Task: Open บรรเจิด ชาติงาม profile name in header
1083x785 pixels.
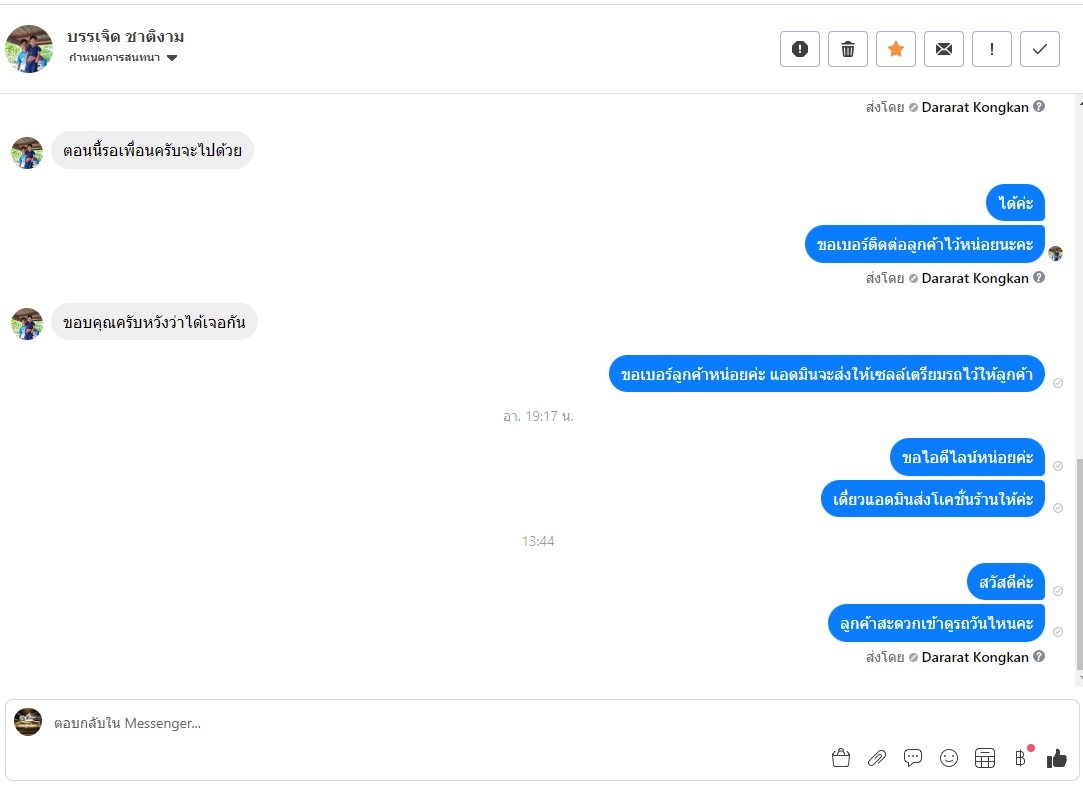Action: pyautogui.click(x=126, y=37)
